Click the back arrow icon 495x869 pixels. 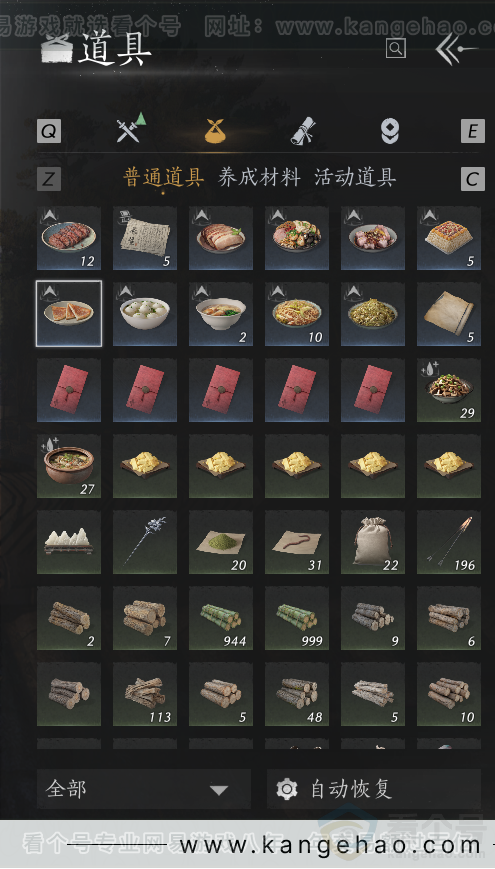(456, 49)
